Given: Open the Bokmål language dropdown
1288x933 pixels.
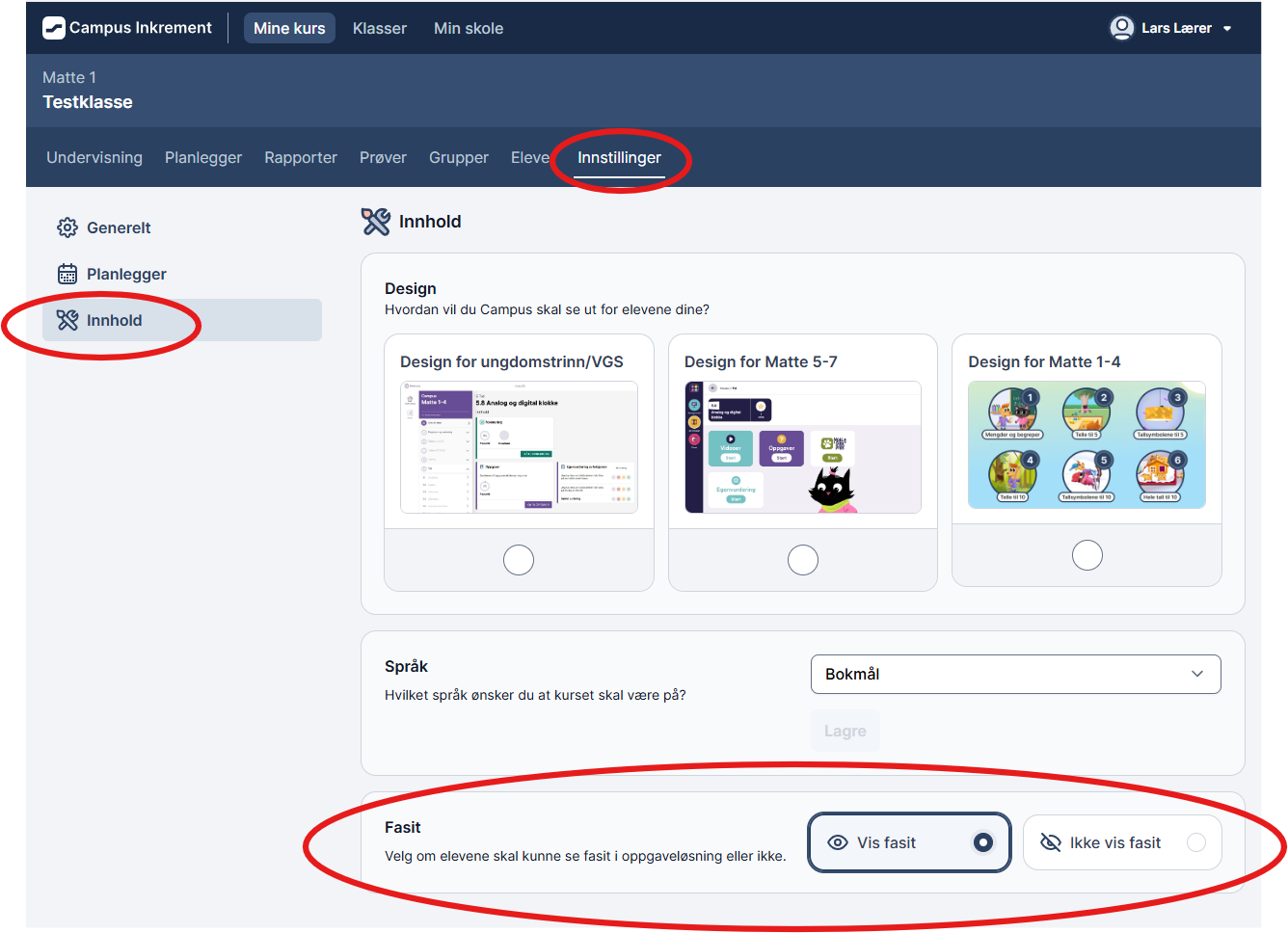Looking at the screenshot, I should coord(1016,674).
